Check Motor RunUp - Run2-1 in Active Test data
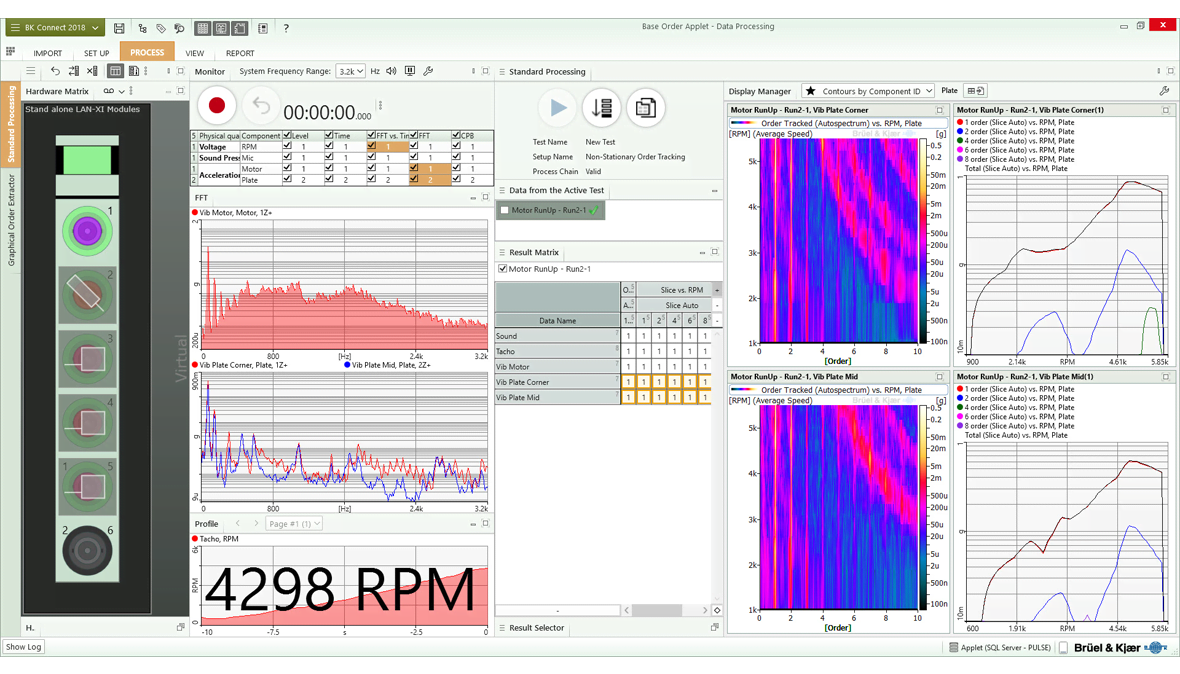1180x674 pixels. (505, 211)
